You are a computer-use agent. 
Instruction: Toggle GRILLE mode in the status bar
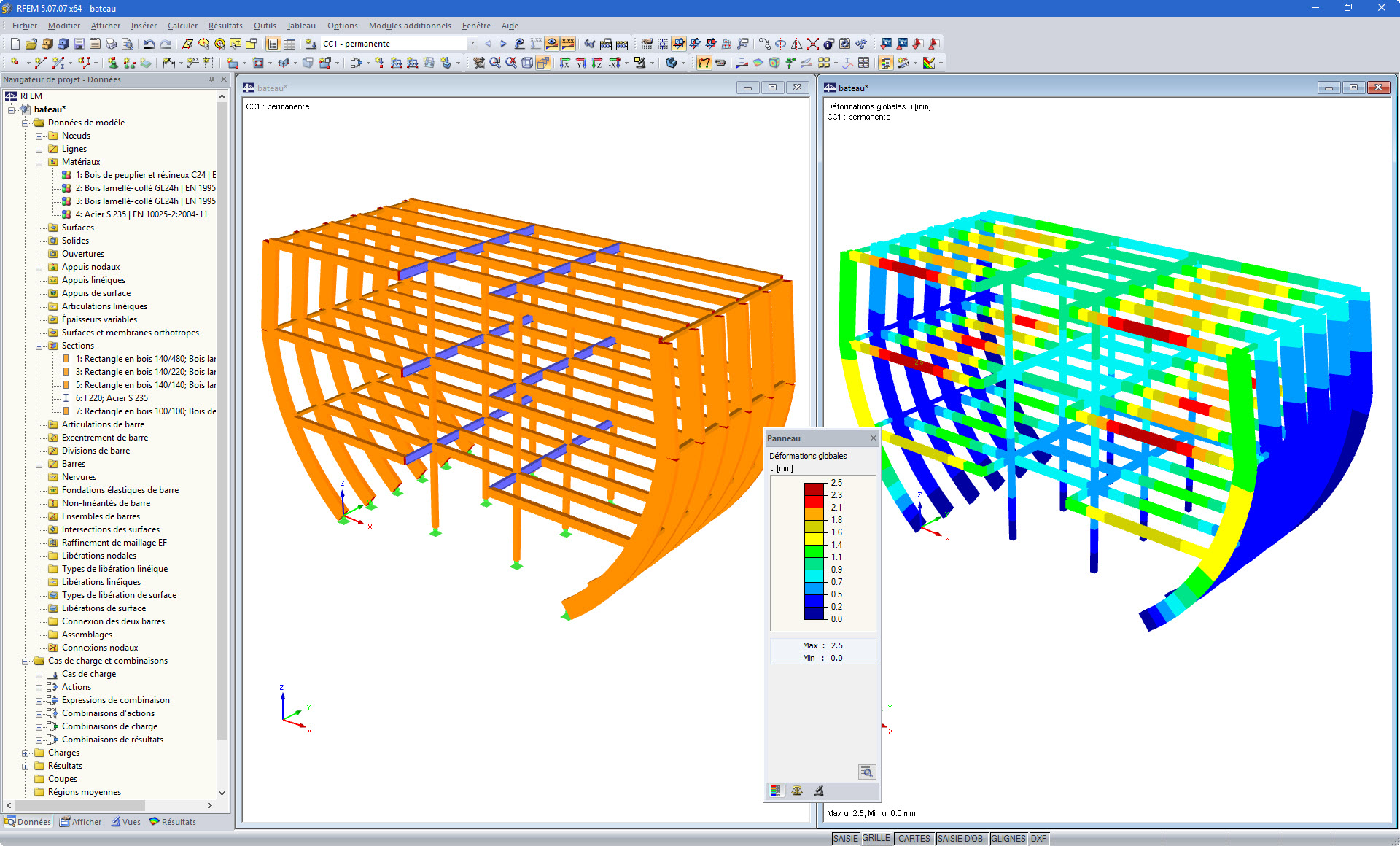[878, 839]
